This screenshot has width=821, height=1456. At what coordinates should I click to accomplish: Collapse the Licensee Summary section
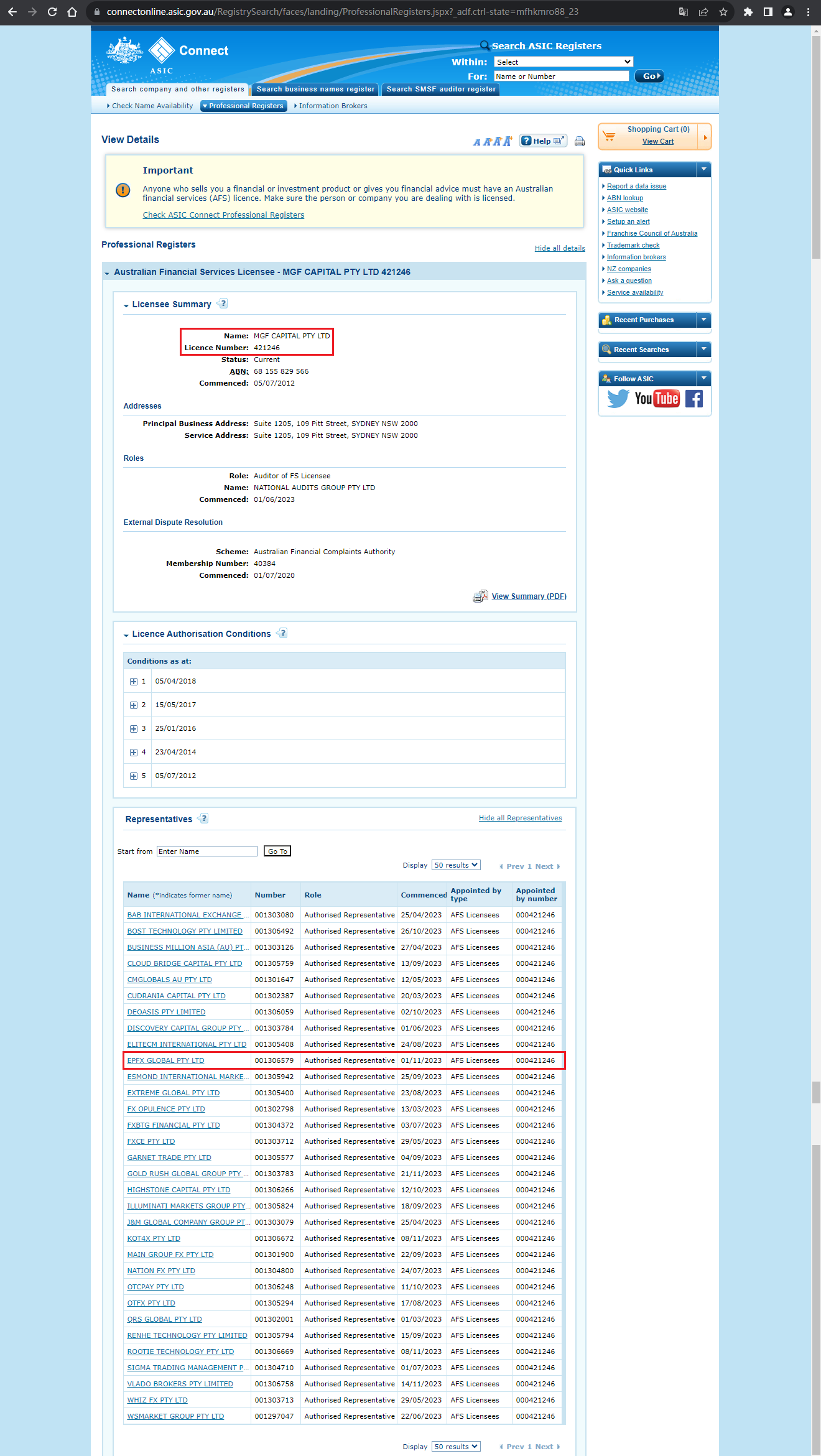point(126,305)
